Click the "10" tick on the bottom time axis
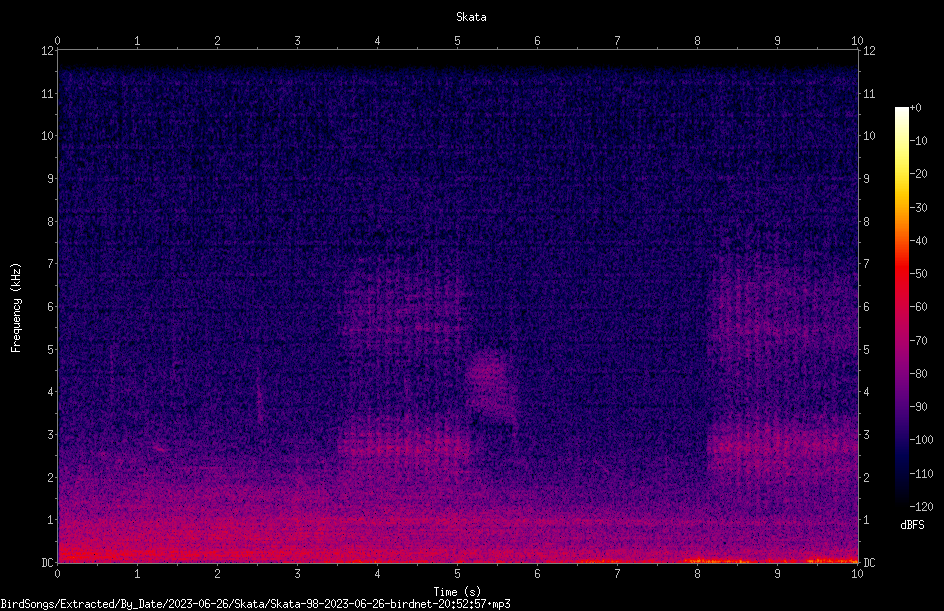The height and width of the screenshot is (611, 944). point(857,574)
